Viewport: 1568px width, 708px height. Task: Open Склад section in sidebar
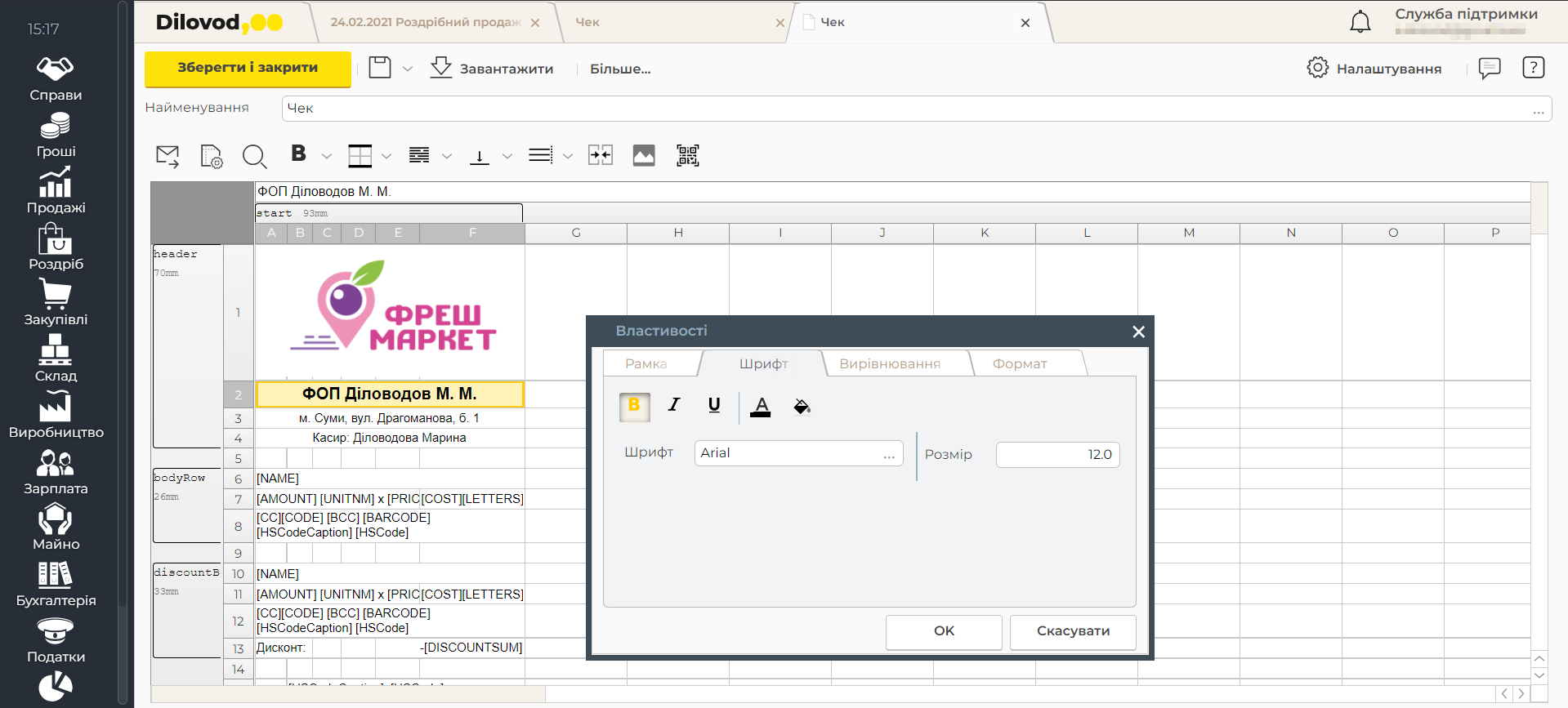[56, 358]
